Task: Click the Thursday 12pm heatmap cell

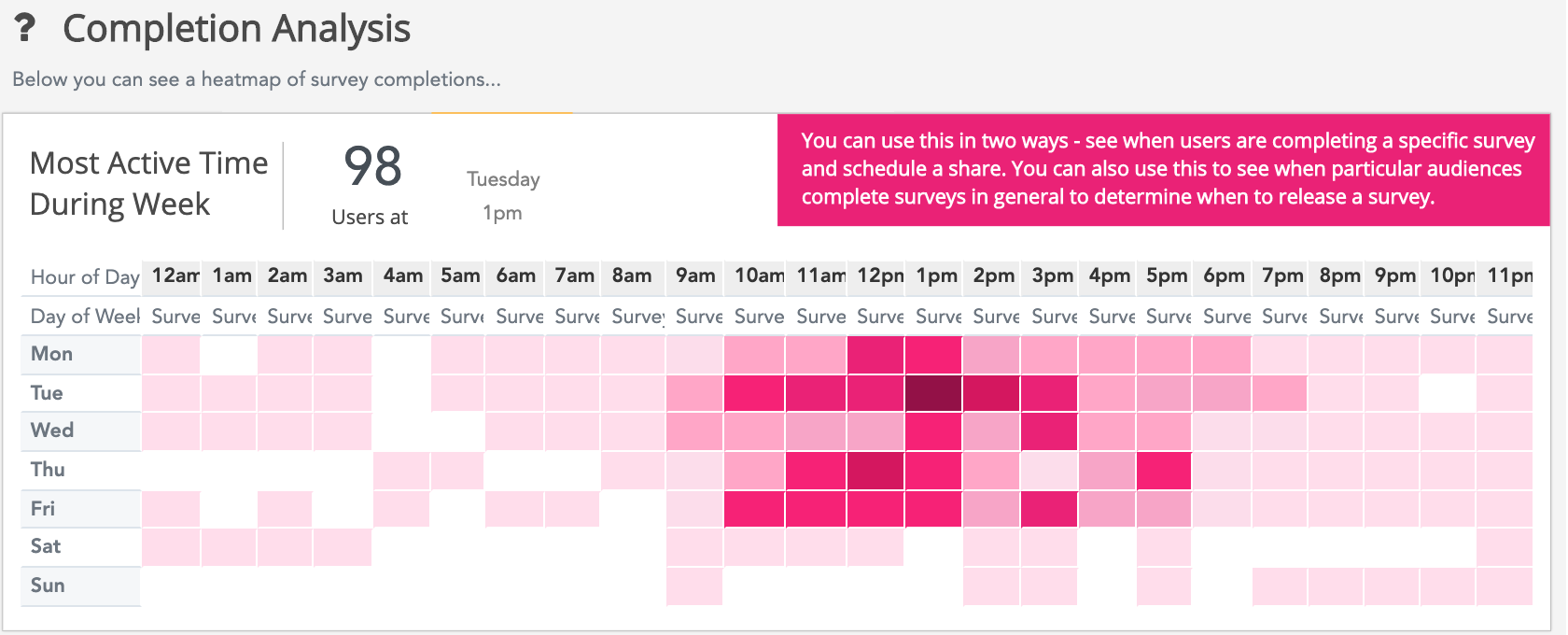Action: point(875,471)
